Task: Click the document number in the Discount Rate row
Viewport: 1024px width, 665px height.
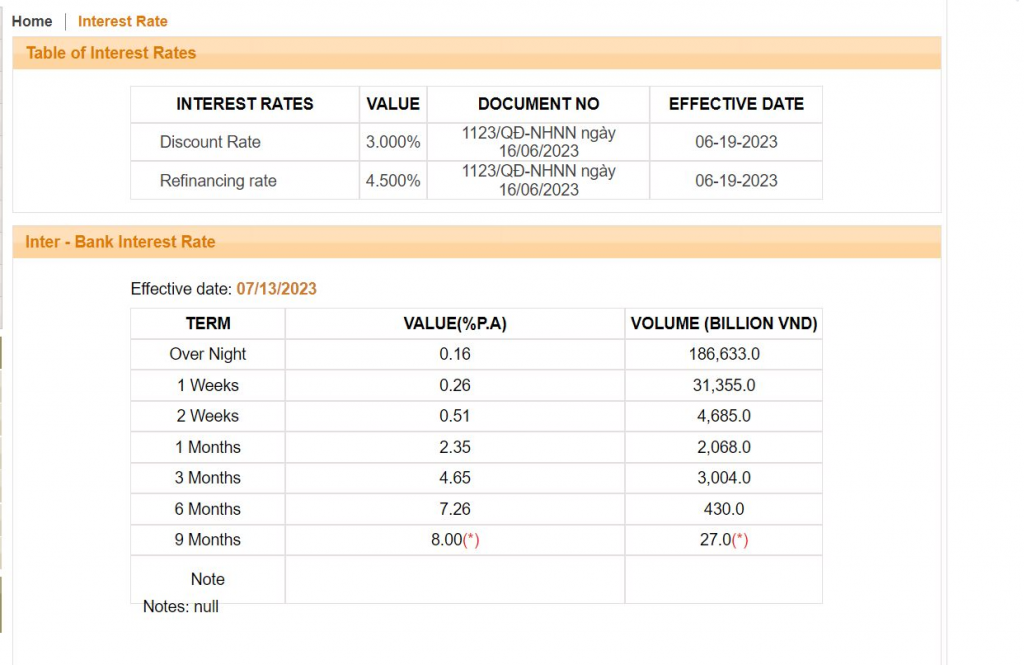Action: 538,142
